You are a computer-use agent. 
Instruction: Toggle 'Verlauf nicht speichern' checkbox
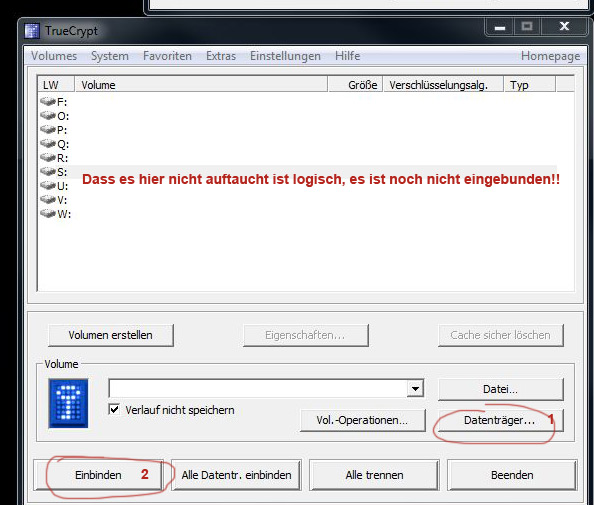(114, 410)
